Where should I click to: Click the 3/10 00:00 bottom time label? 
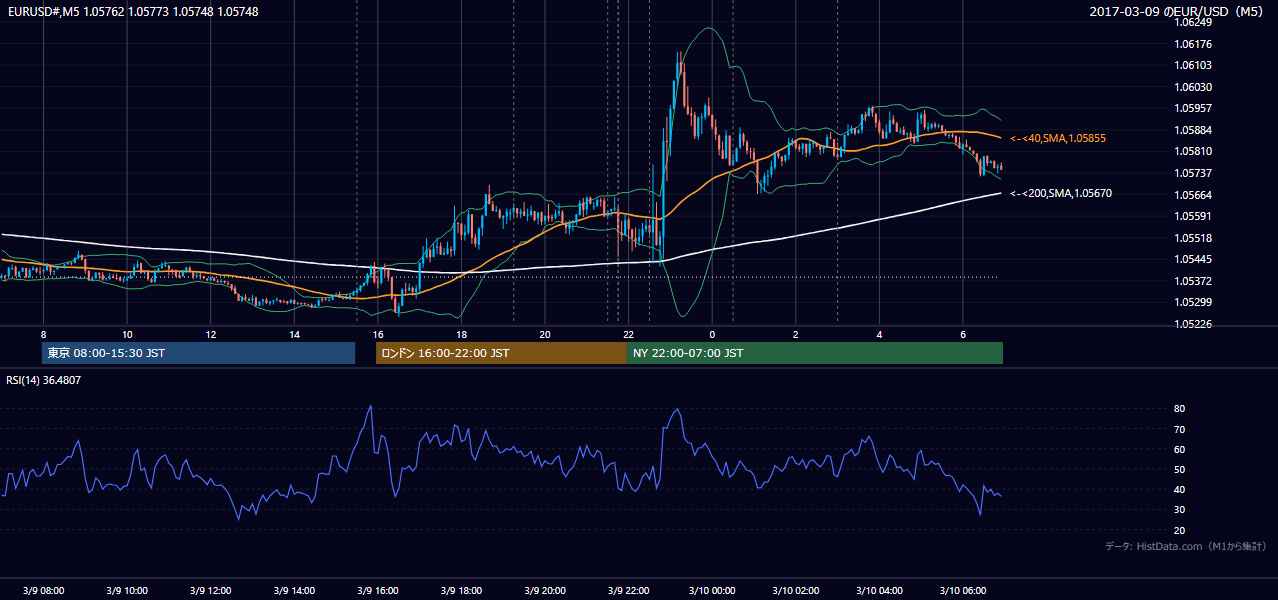click(712, 591)
